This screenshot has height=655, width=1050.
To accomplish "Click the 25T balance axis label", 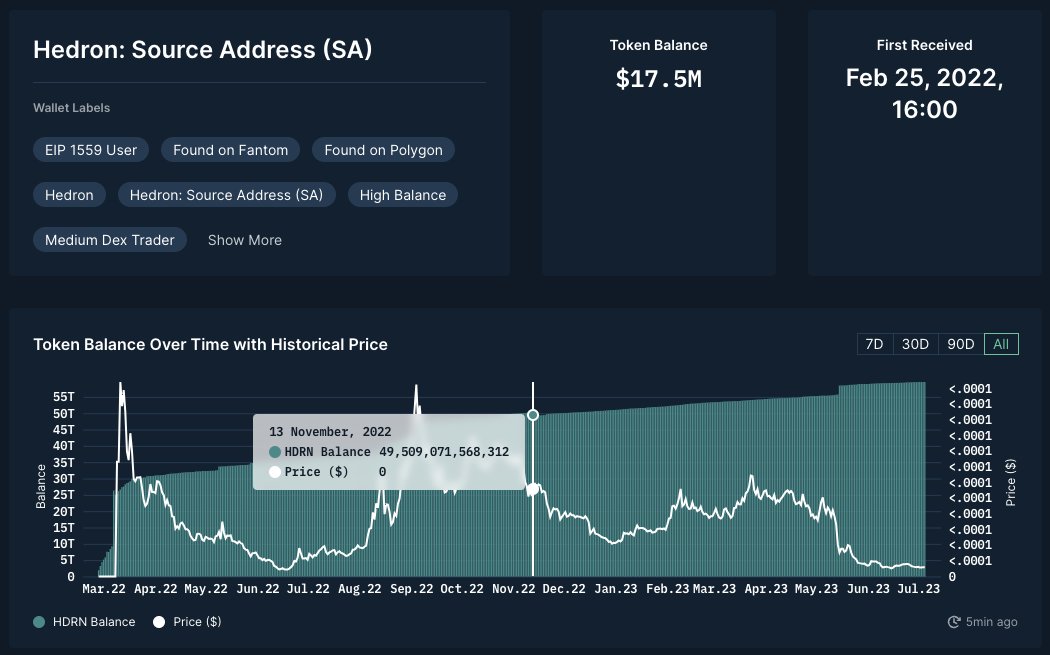I will [64, 495].
